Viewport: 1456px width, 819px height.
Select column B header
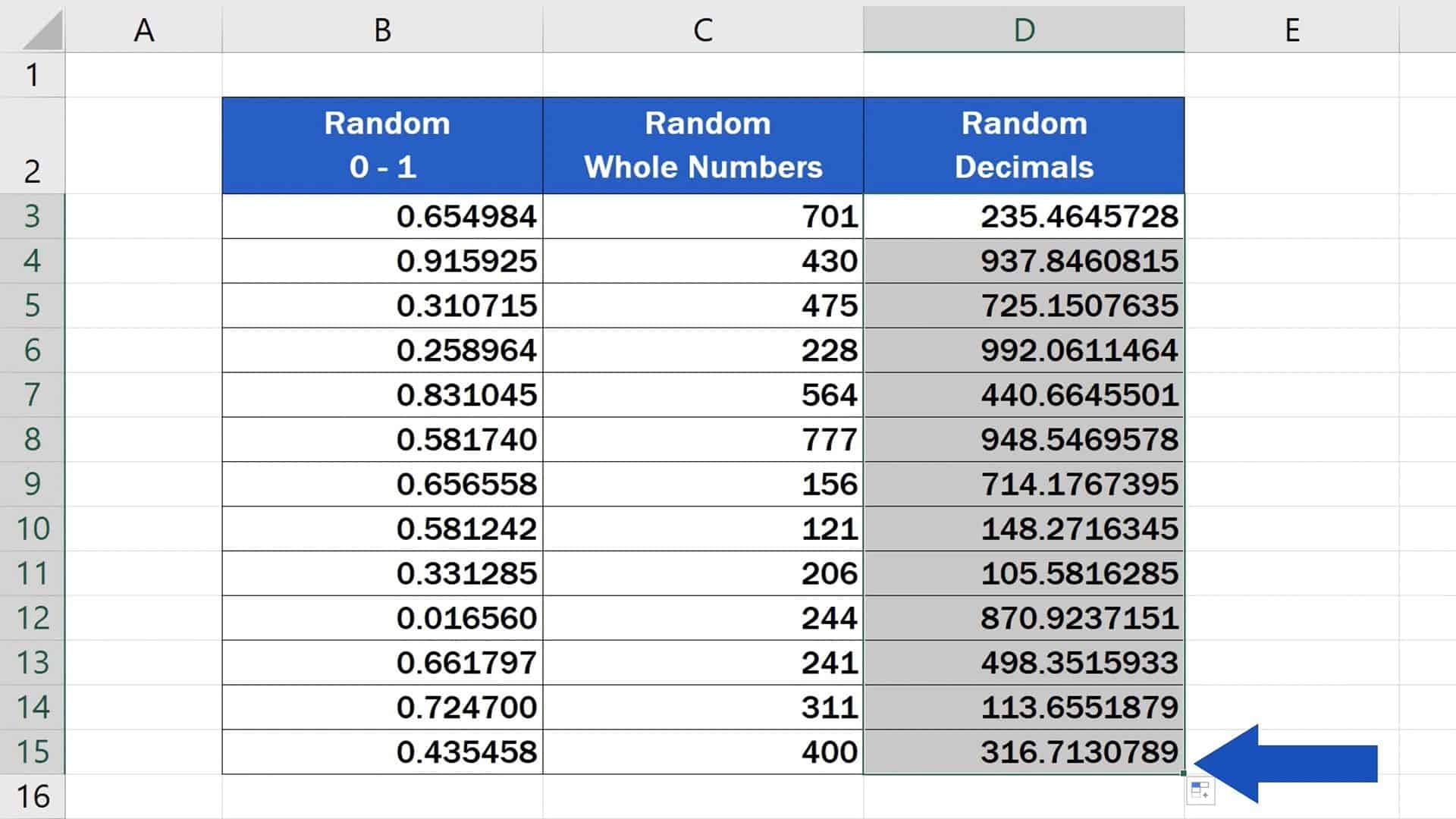point(381,30)
